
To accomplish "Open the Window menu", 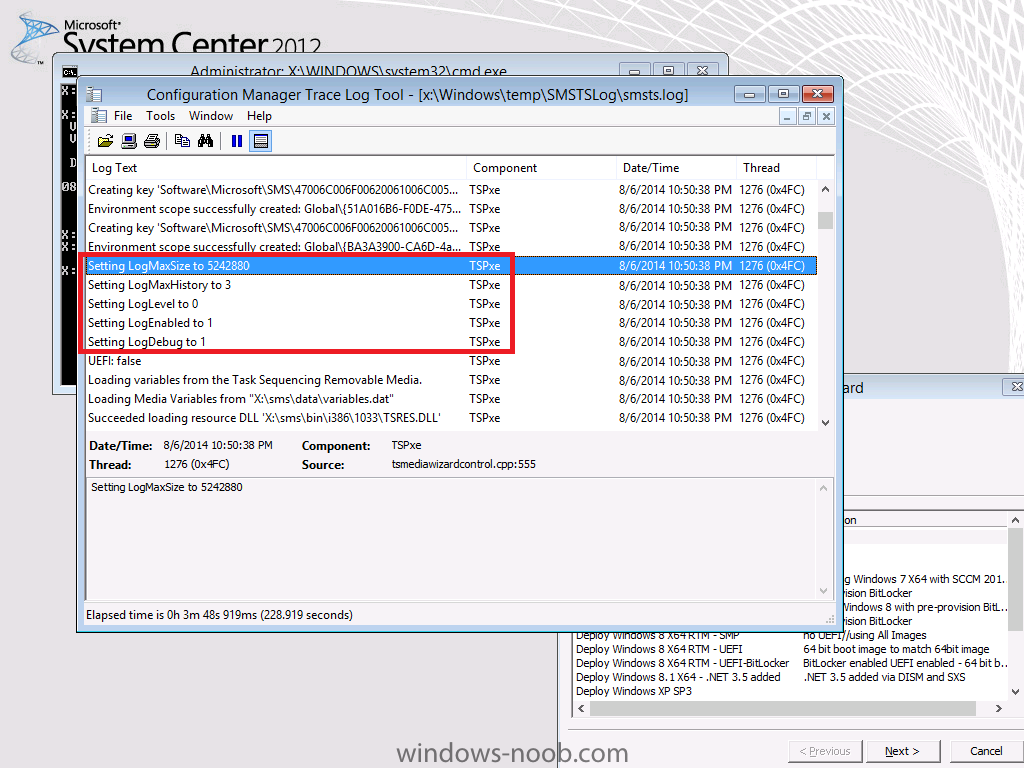I will click(211, 116).
